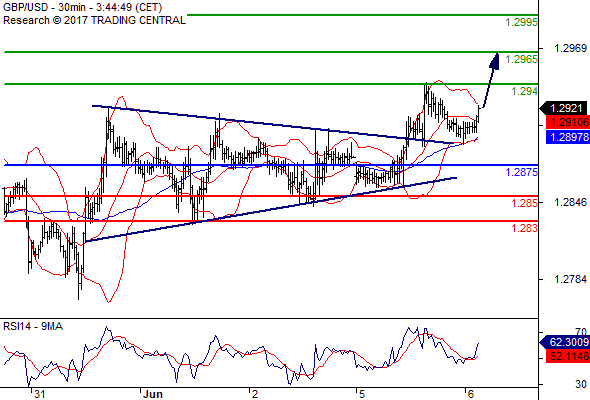Select the 1.2965 green resistance label
590x400 pixels.
tap(521, 59)
